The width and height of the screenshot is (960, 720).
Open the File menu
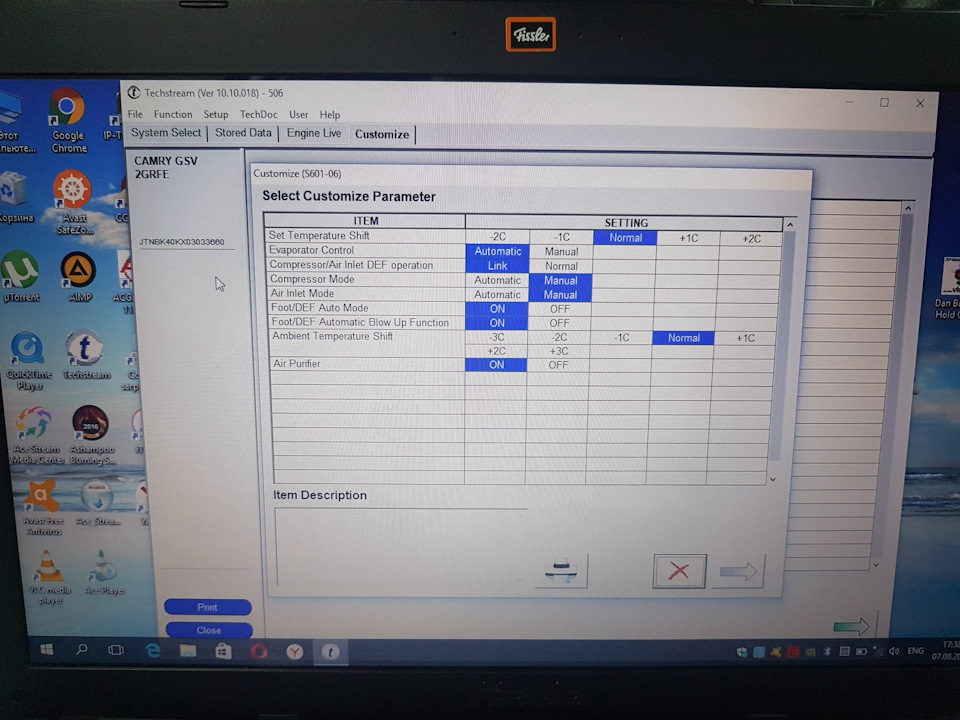pyautogui.click(x=135, y=114)
